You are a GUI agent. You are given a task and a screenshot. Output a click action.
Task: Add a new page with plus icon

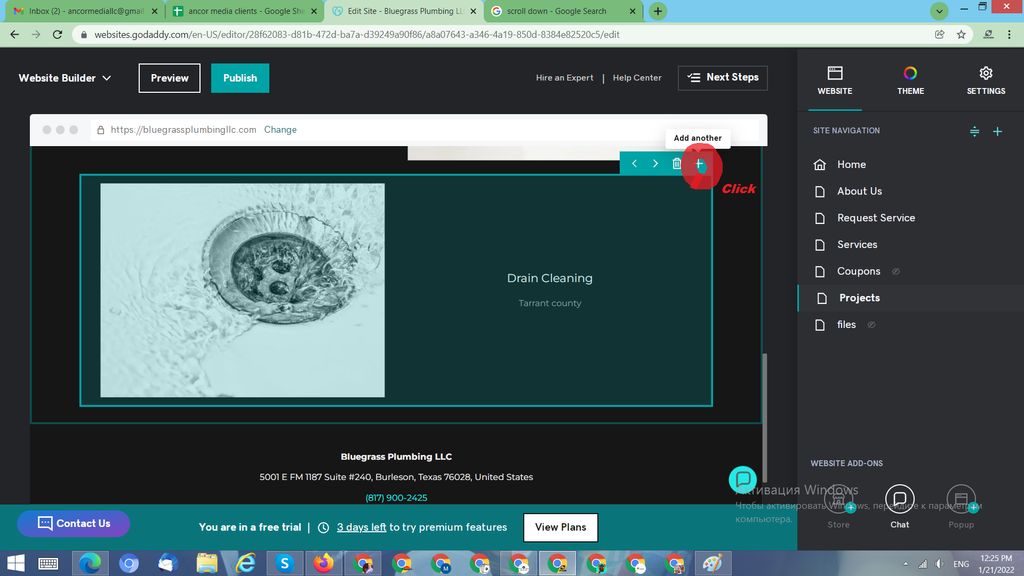tap(997, 131)
